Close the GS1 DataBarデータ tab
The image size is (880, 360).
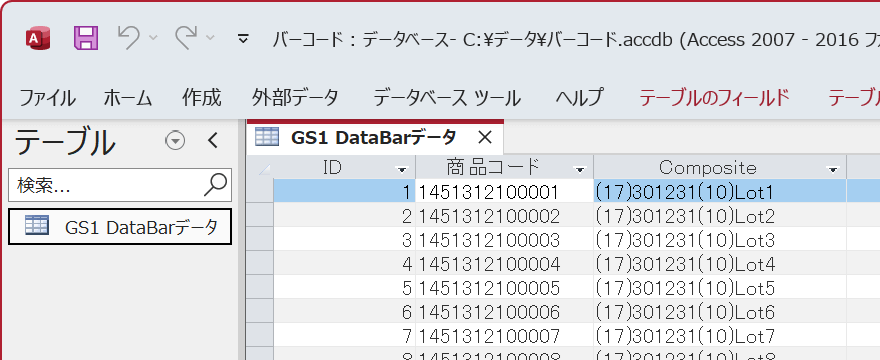484,137
